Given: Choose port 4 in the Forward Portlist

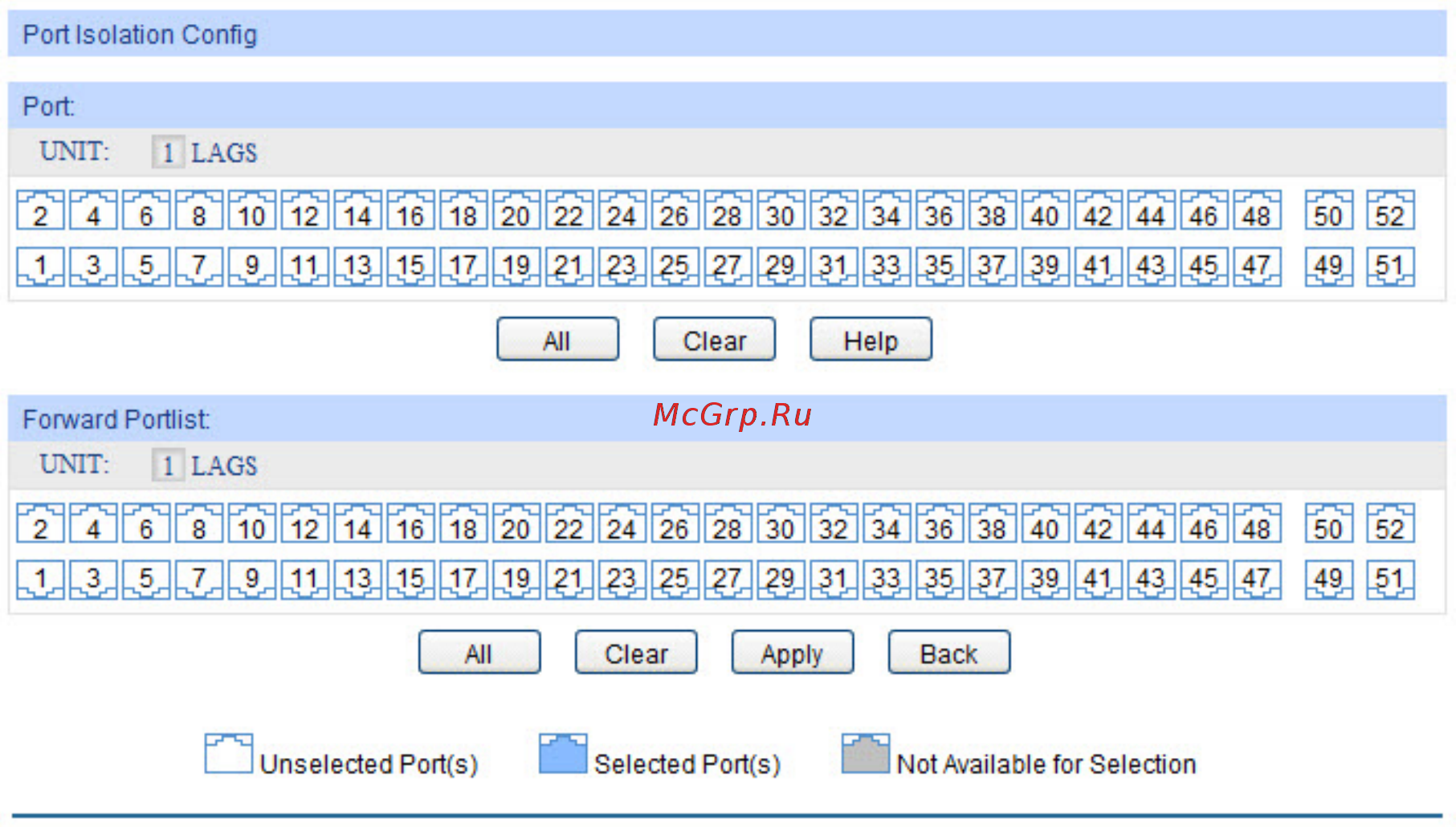Looking at the screenshot, I should (x=93, y=524).
